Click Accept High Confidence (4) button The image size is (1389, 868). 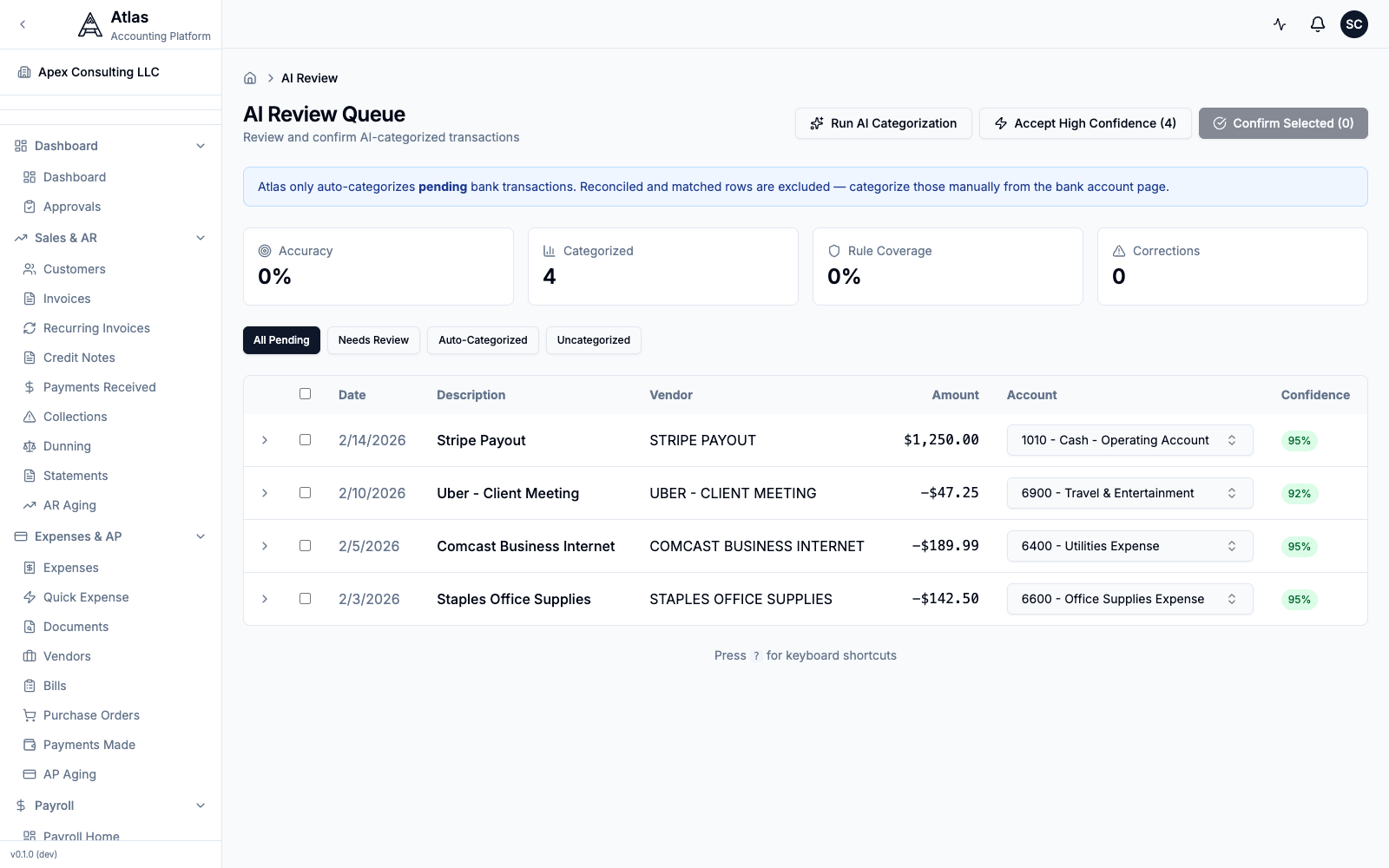[x=1085, y=123]
